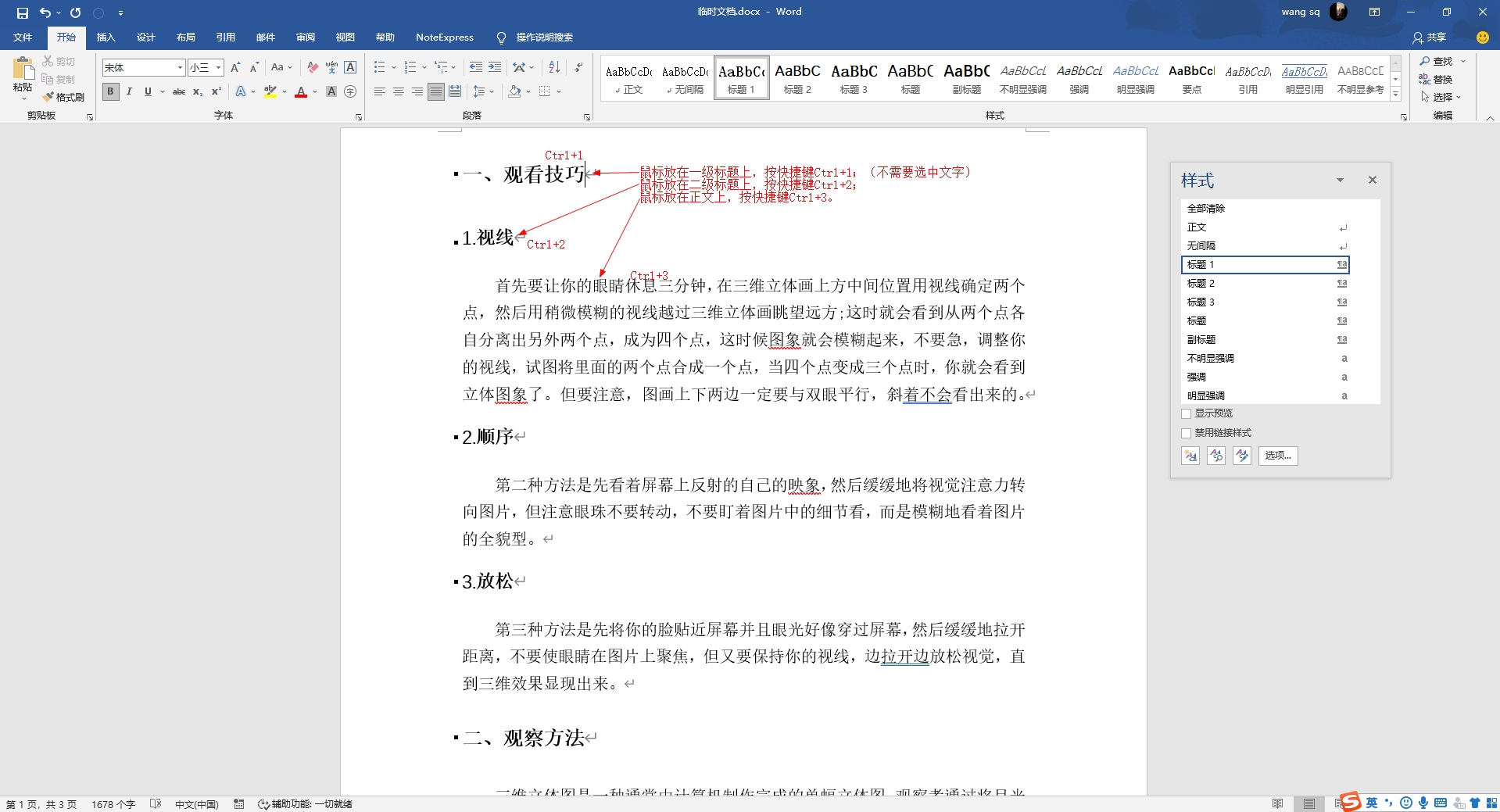
Task: Click the Format Painter (格式刷) brush
Action: (63, 97)
